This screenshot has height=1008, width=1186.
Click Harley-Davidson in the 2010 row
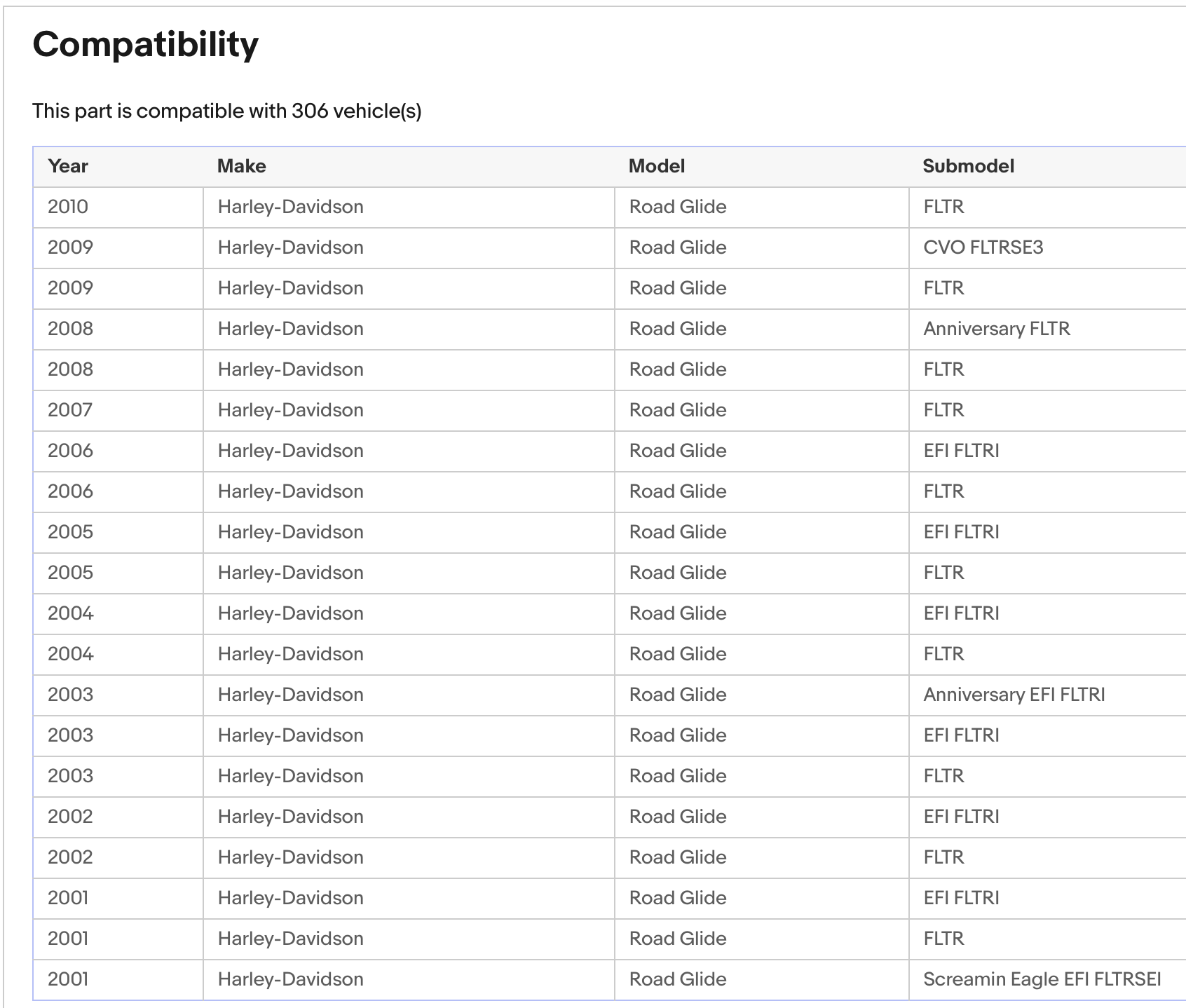[x=290, y=207]
